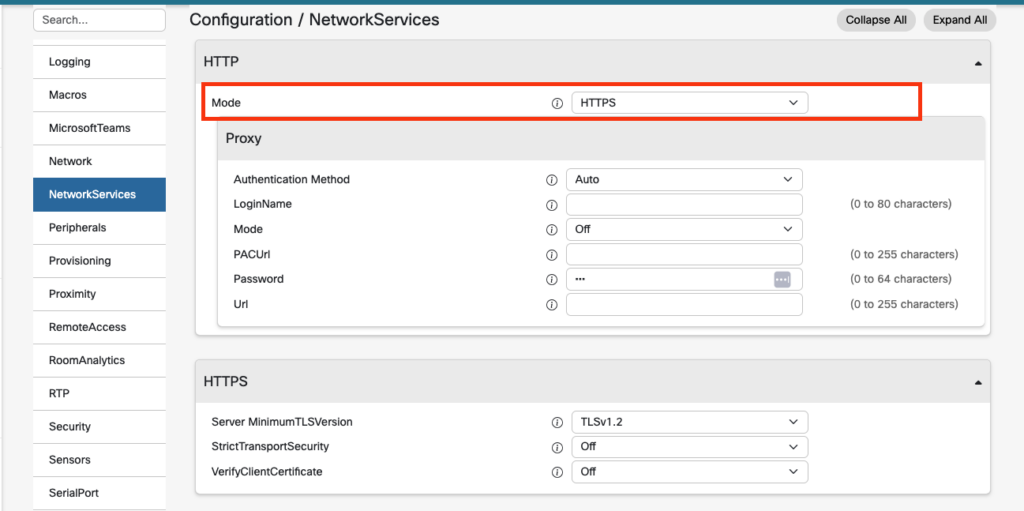The width and height of the screenshot is (1024, 511).
Task: Go to Network configuration in sidebar
Action: (99, 161)
